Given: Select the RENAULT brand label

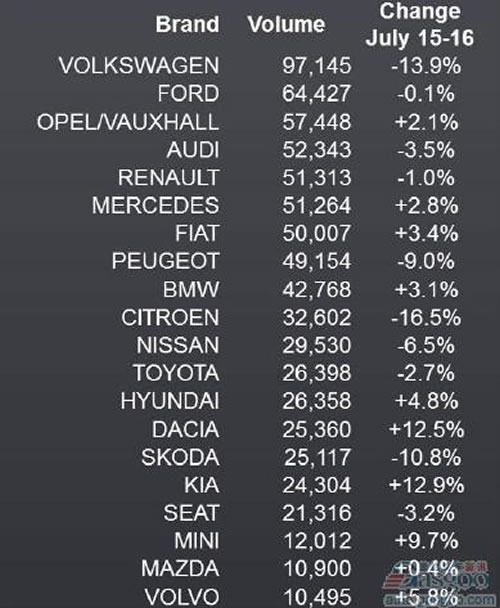Looking at the screenshot, I should [x=169, y=177].
